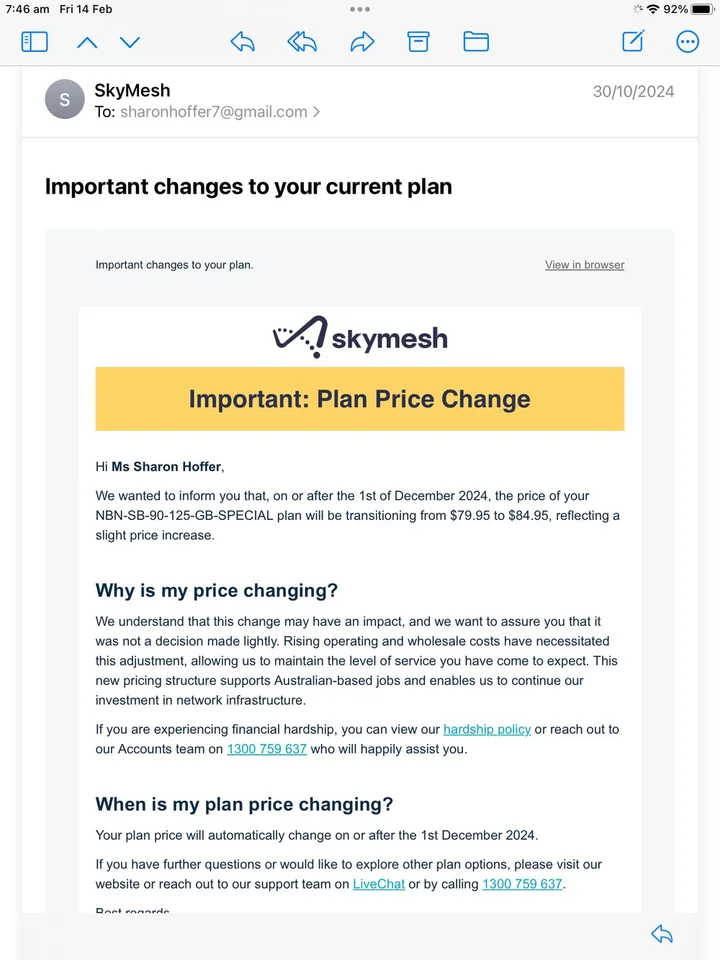Image resolution: width=720 pixels, height=960 pixels.
Task: Open the LiveChat support link
Action: [x=378, y=883]
